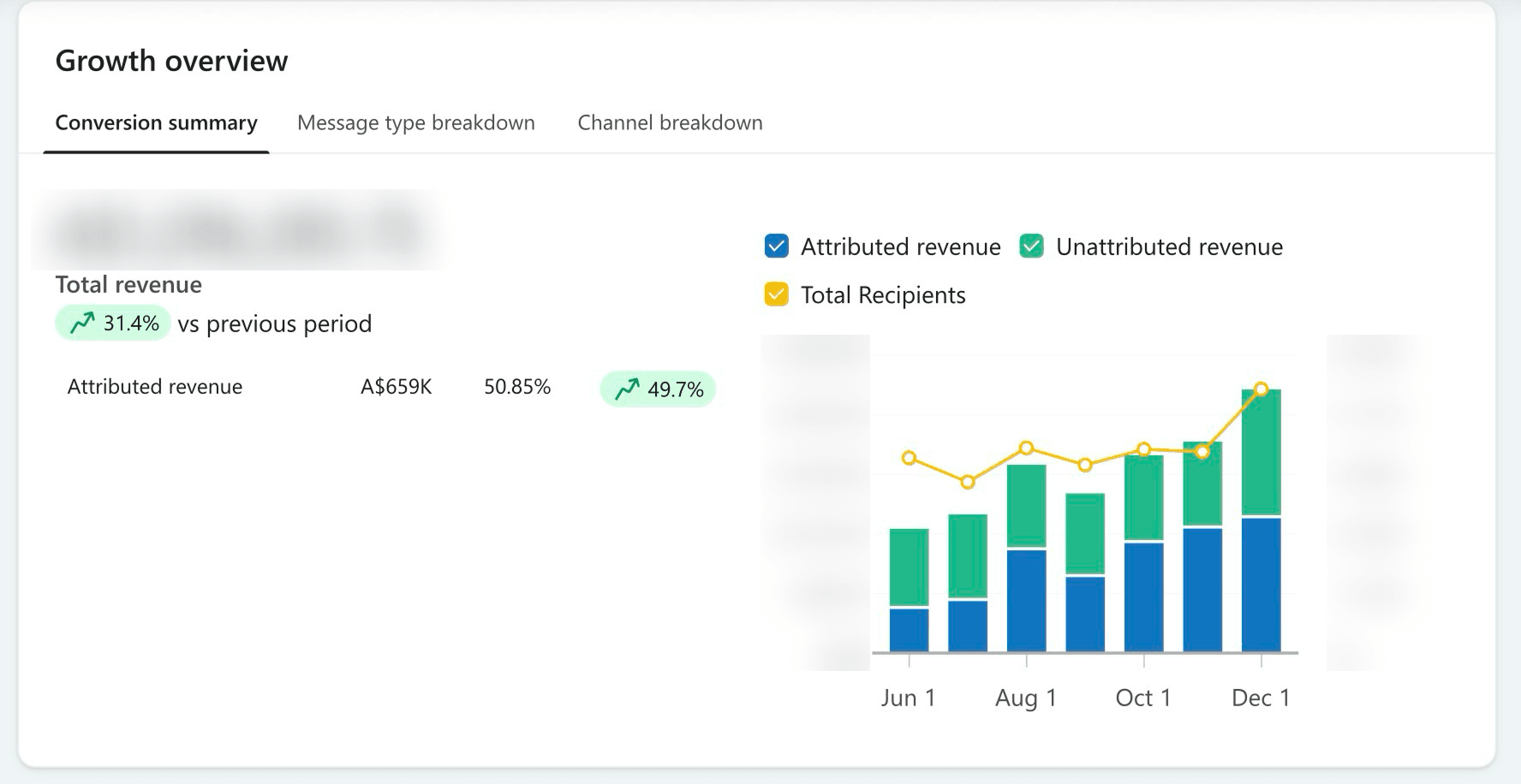Click the Oct 1 axis label
This screenshot has height=784, width=1521.
[x=1142, y=698]
